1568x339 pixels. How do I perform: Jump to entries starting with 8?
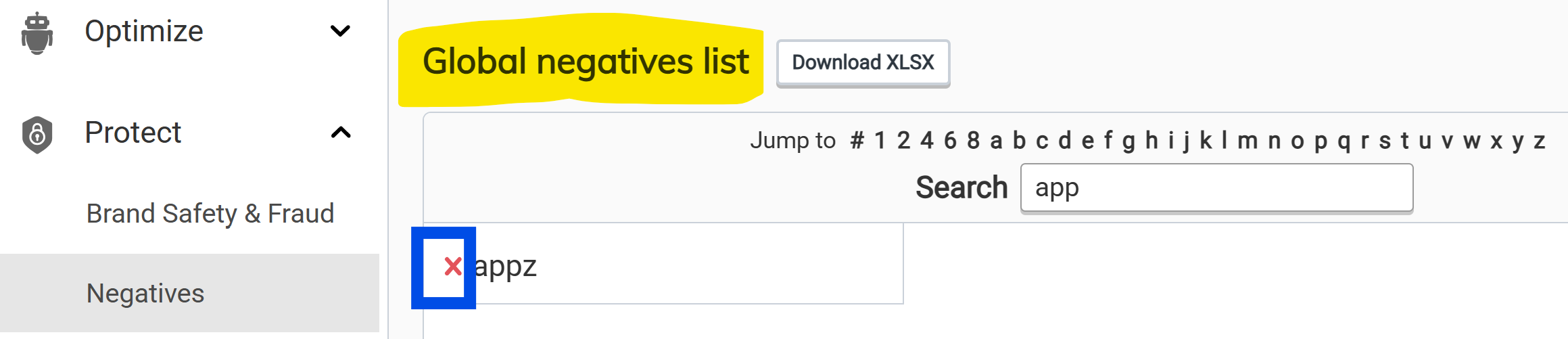tap(973, 141)
